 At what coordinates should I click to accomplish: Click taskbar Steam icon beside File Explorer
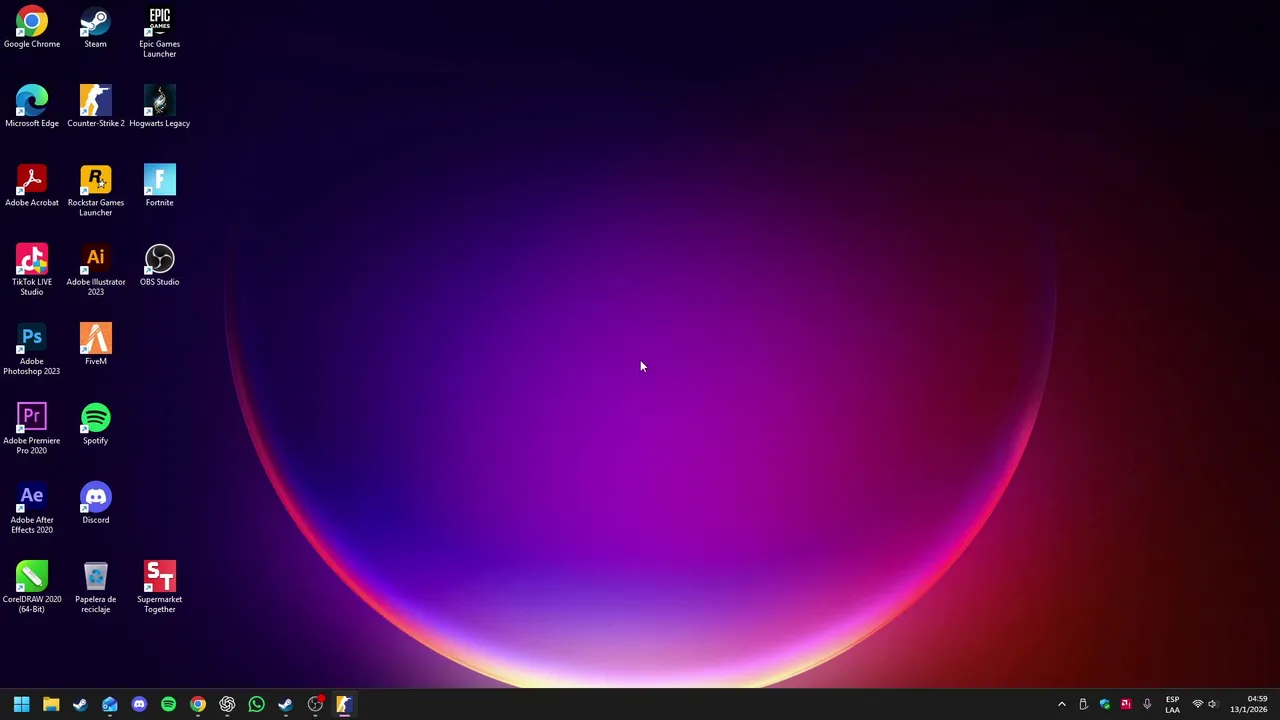point(80,704)
